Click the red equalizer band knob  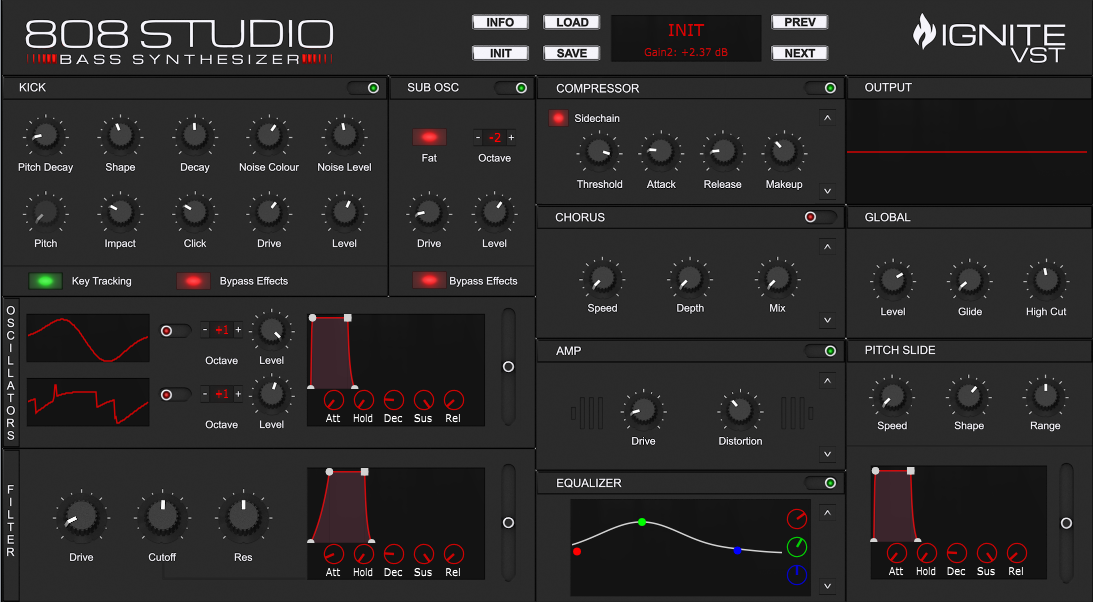tap(797, 518)
